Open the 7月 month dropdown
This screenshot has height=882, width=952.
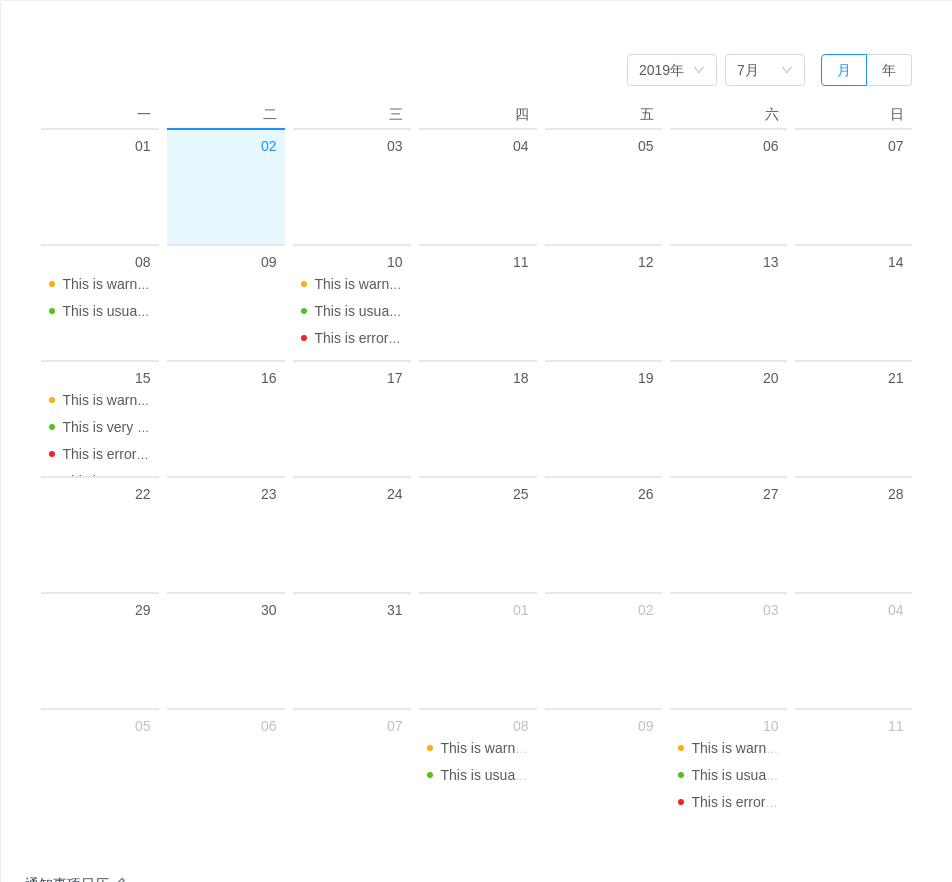[764, 70]
